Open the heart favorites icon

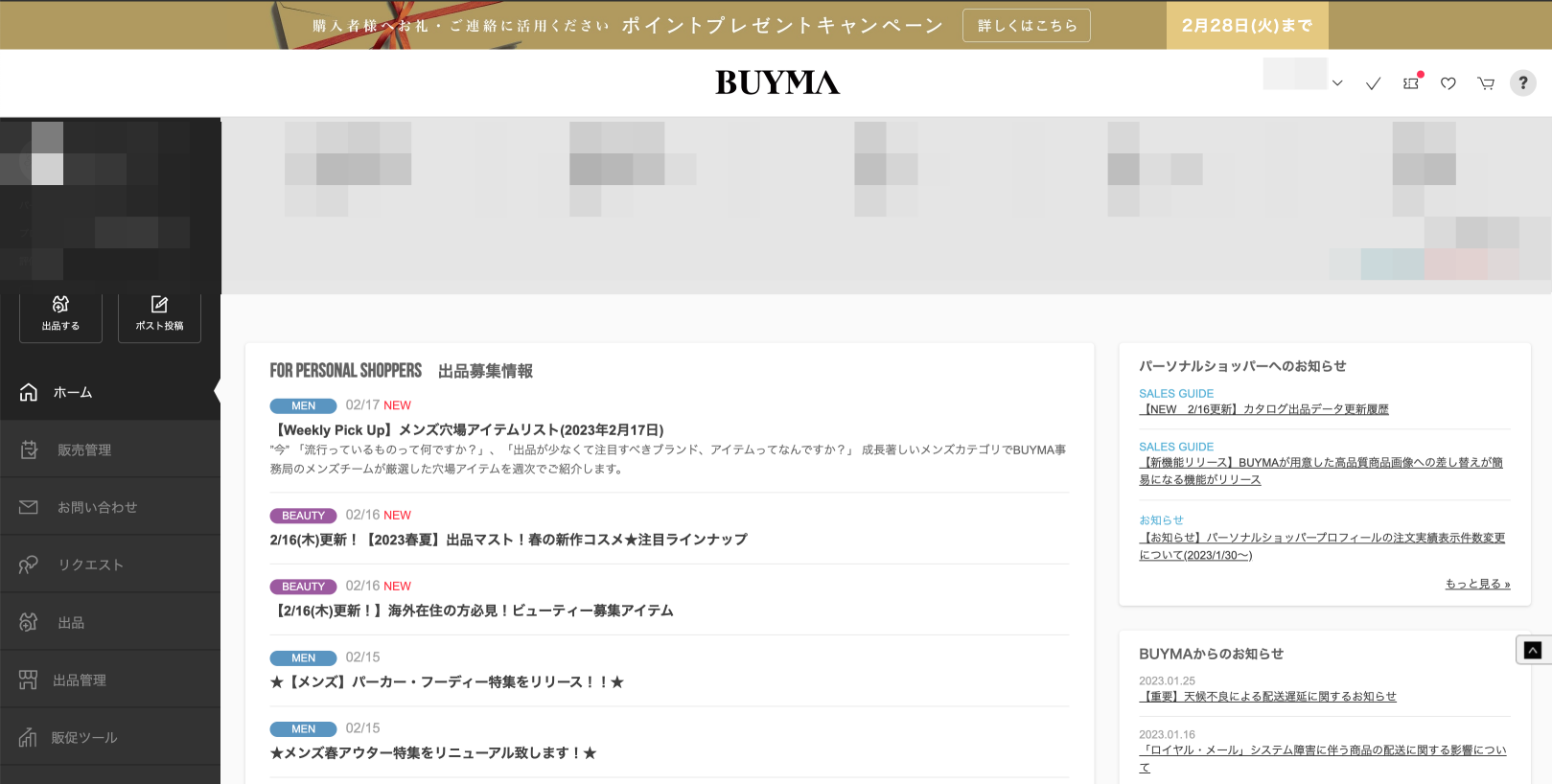[1448, 83]
